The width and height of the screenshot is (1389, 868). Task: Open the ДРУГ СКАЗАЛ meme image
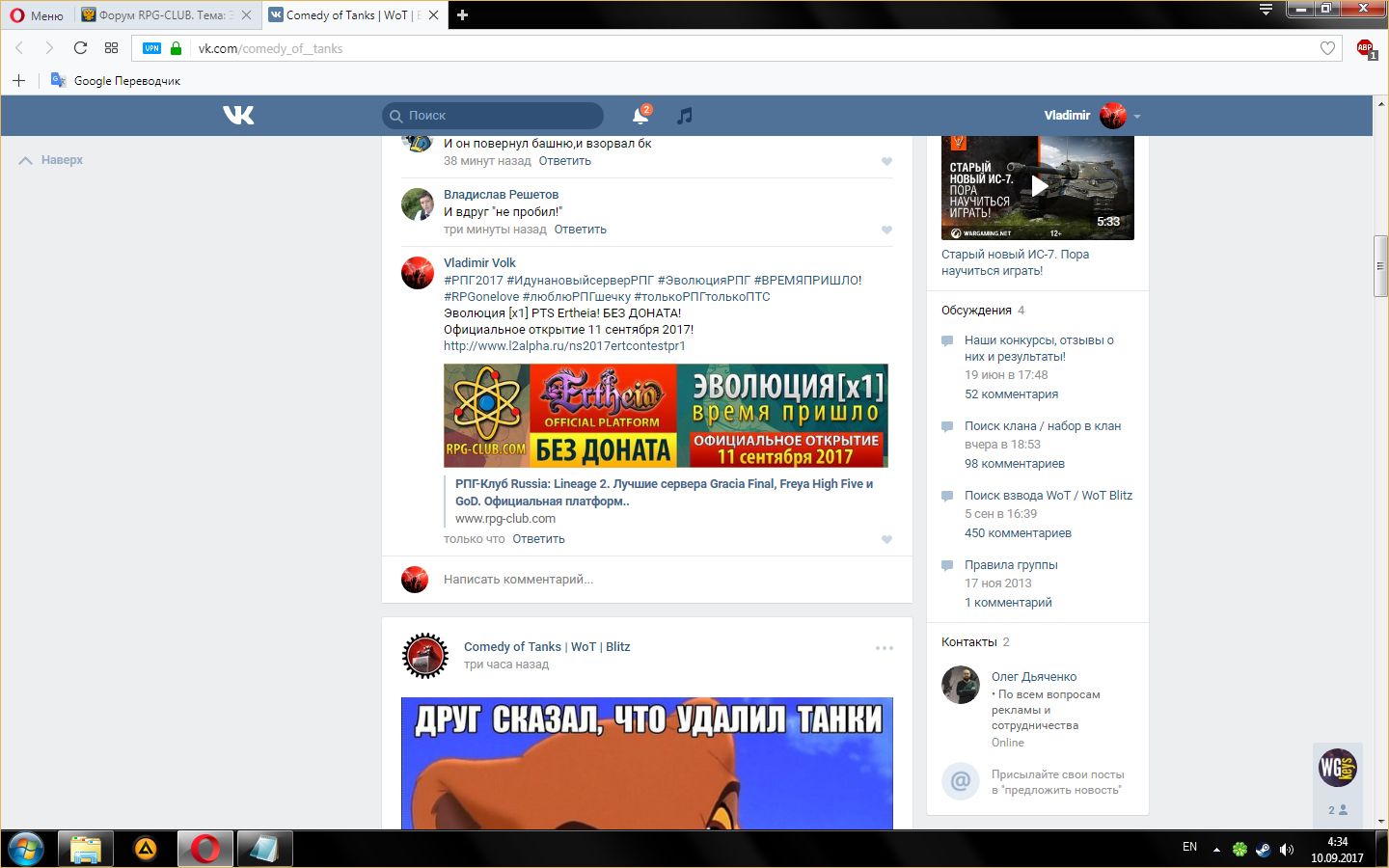click(647, 763)
